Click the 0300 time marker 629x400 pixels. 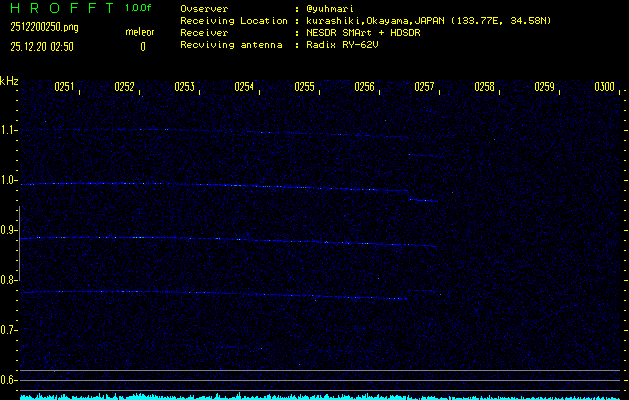[x=604, y=87]
